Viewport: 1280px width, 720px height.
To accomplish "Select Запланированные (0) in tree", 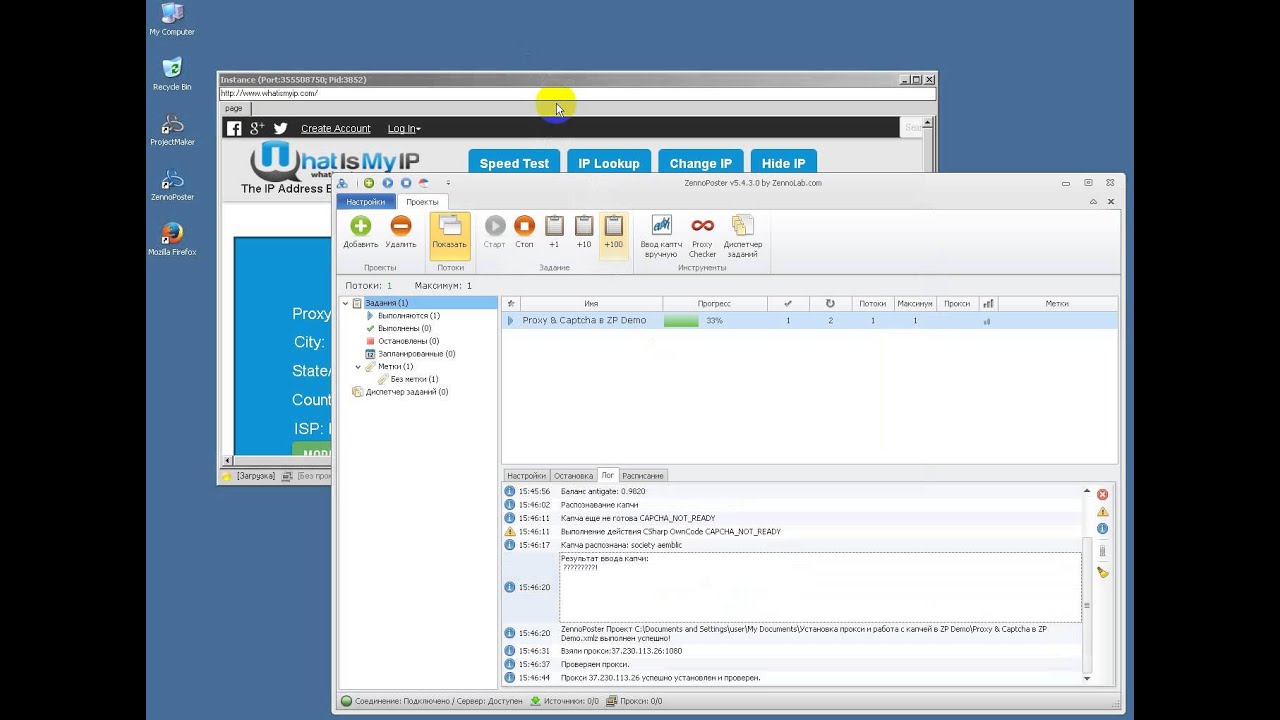I will pyautogui.click(x=417, y=354).
